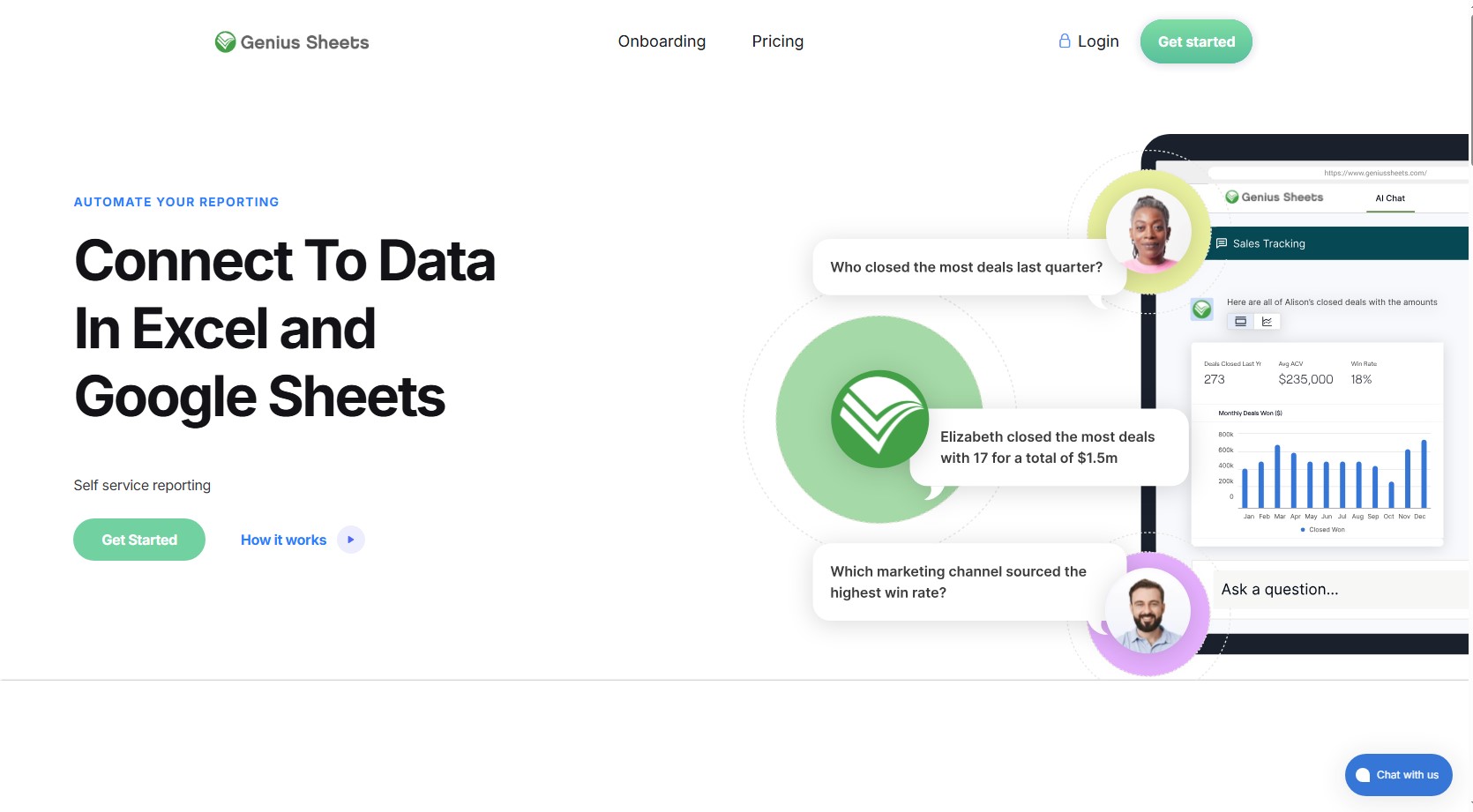This screenshot has width=1473, height=812.
Task: Click the Closed Won legend dot
Action: [x=1303, y=530]
